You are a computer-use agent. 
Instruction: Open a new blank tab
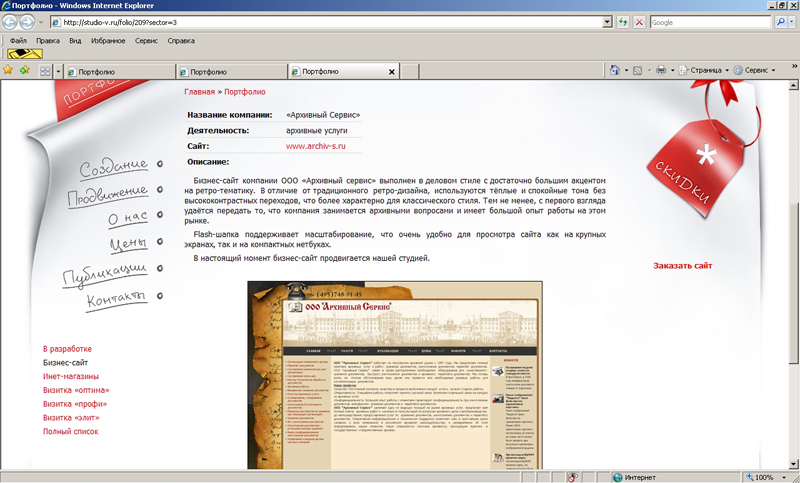click(409, 72)
